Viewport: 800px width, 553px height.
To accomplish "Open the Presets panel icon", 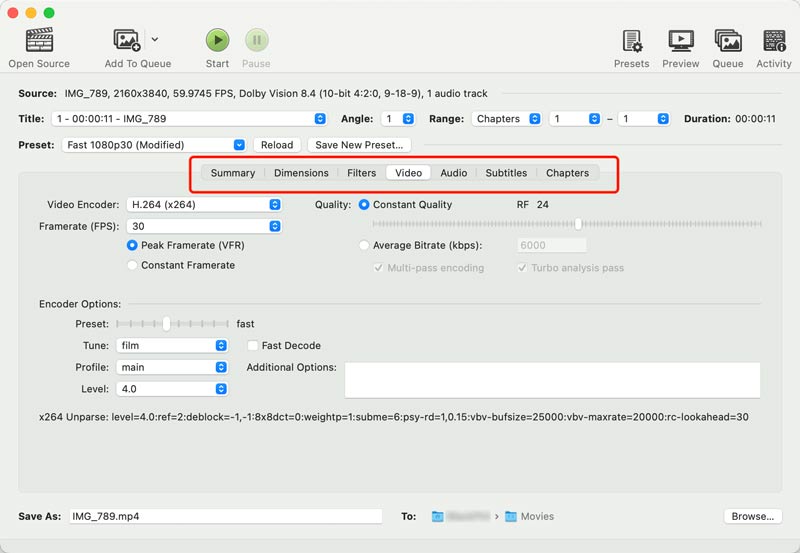I will (631, 41).
